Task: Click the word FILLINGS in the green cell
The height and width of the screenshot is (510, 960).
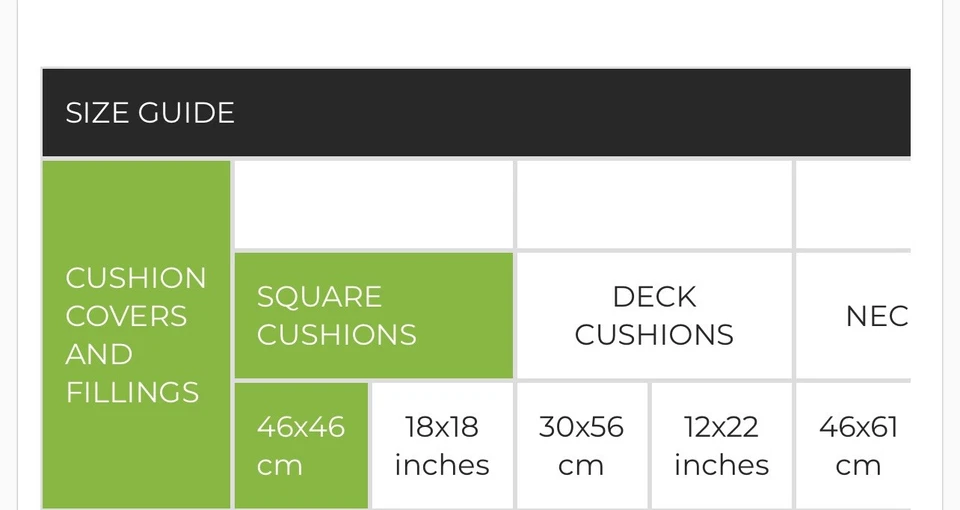Action: click(x=132, y=392)
